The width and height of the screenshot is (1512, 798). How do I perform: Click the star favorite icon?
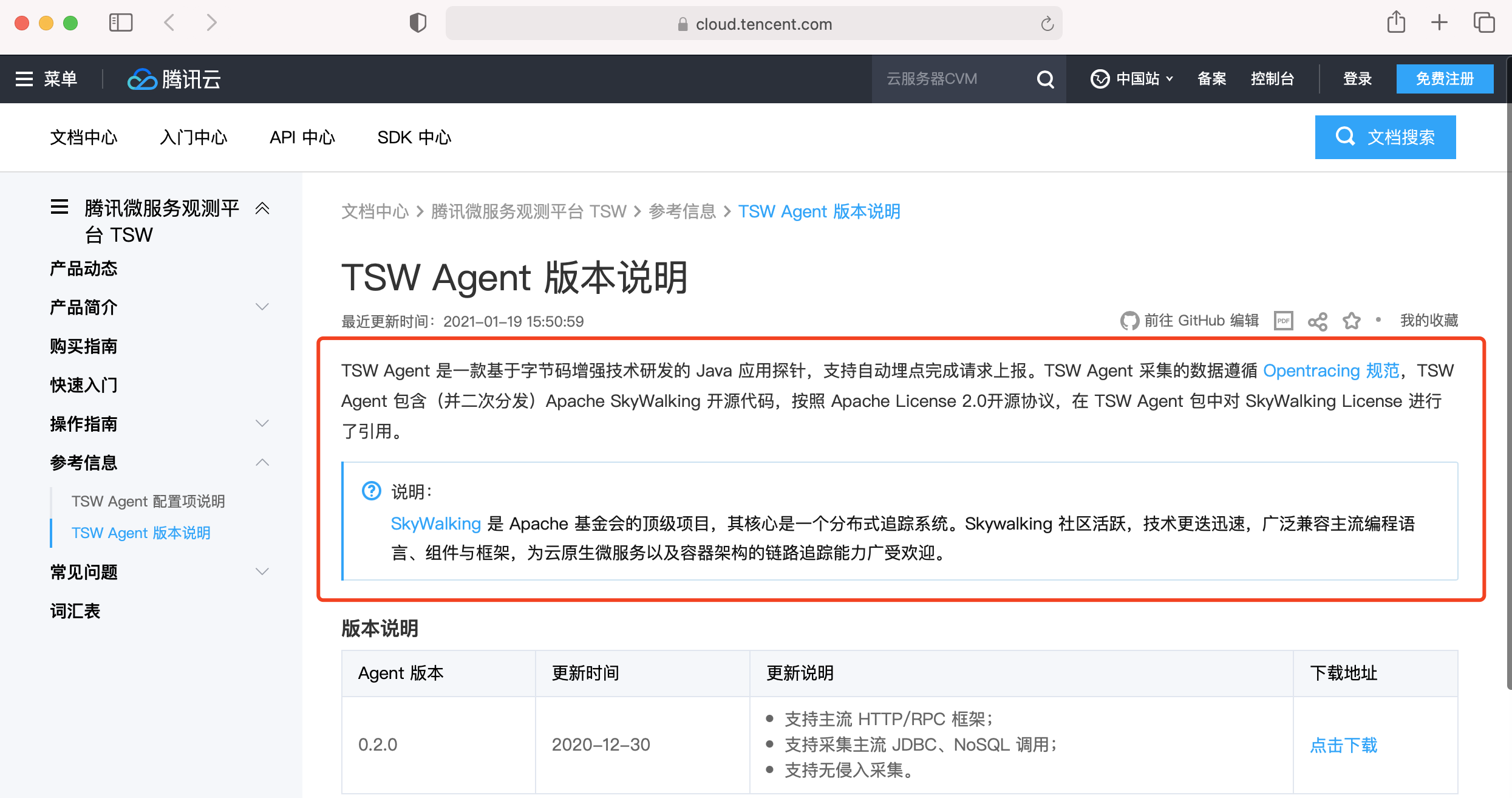(x=1351, y=321)
